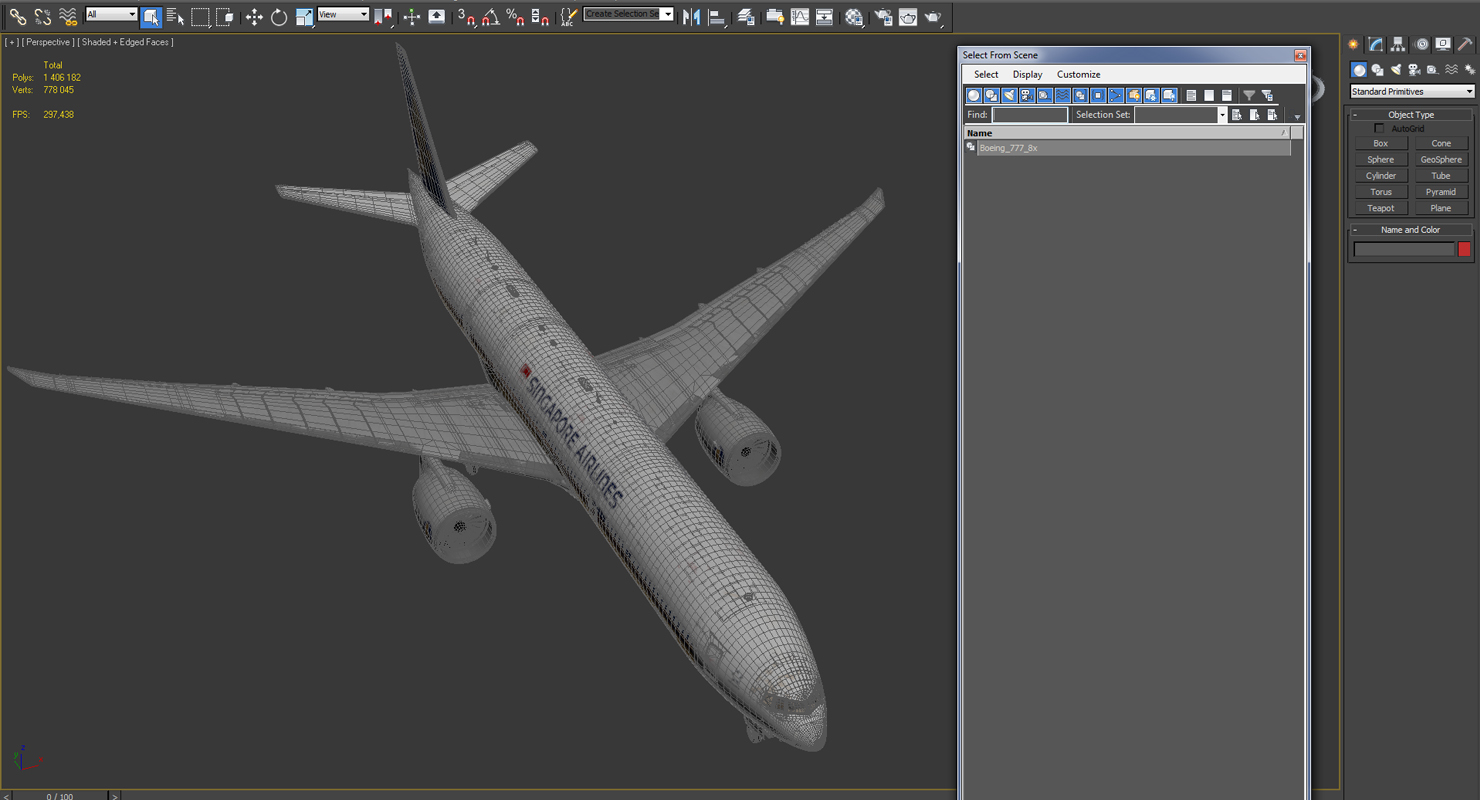
Task: Toggle Display Bone Objects filter in dialog
Action: click(x=1116, y=95)
